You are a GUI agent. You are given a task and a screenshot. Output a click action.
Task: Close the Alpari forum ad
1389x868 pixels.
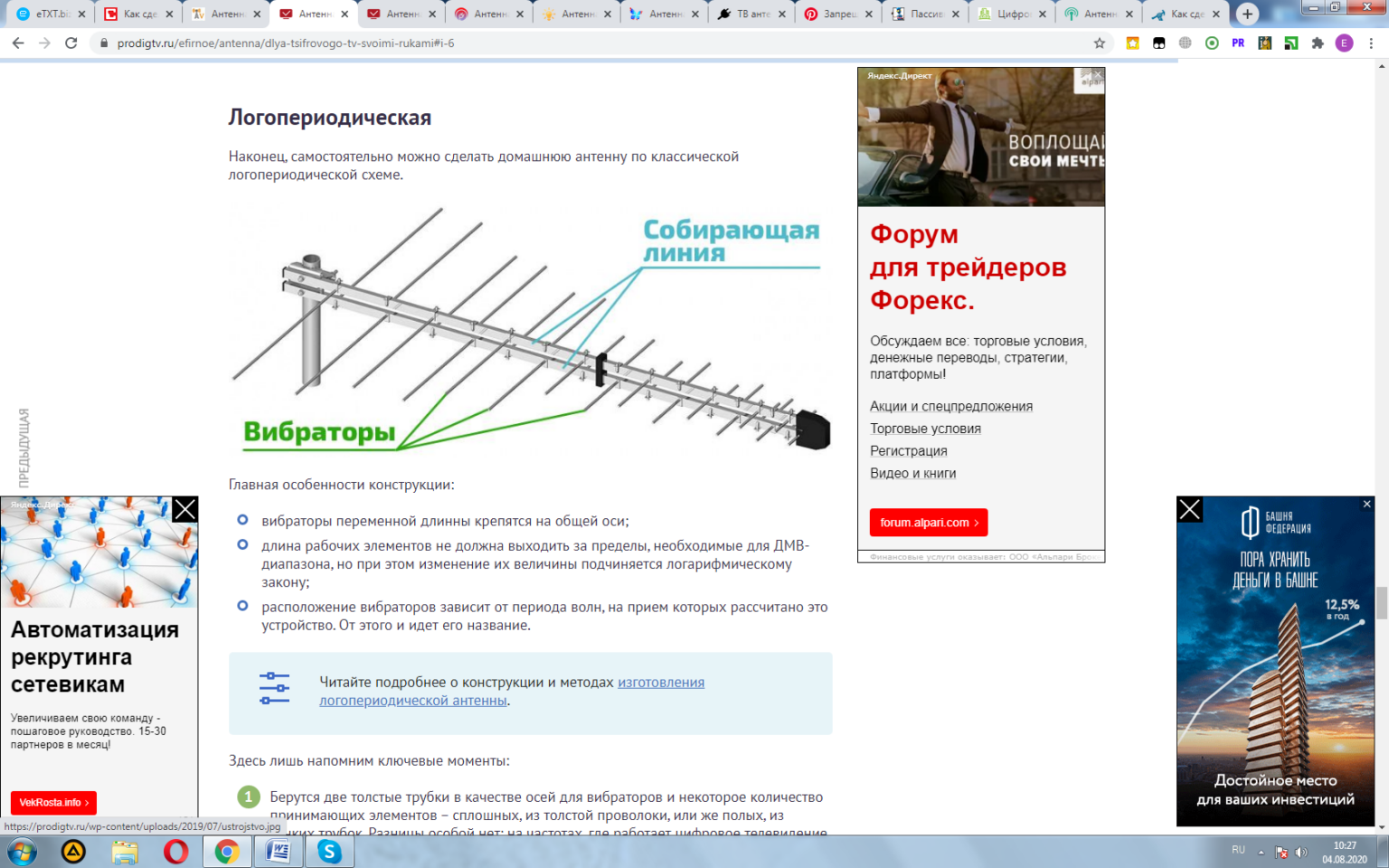pos(1097,74)
